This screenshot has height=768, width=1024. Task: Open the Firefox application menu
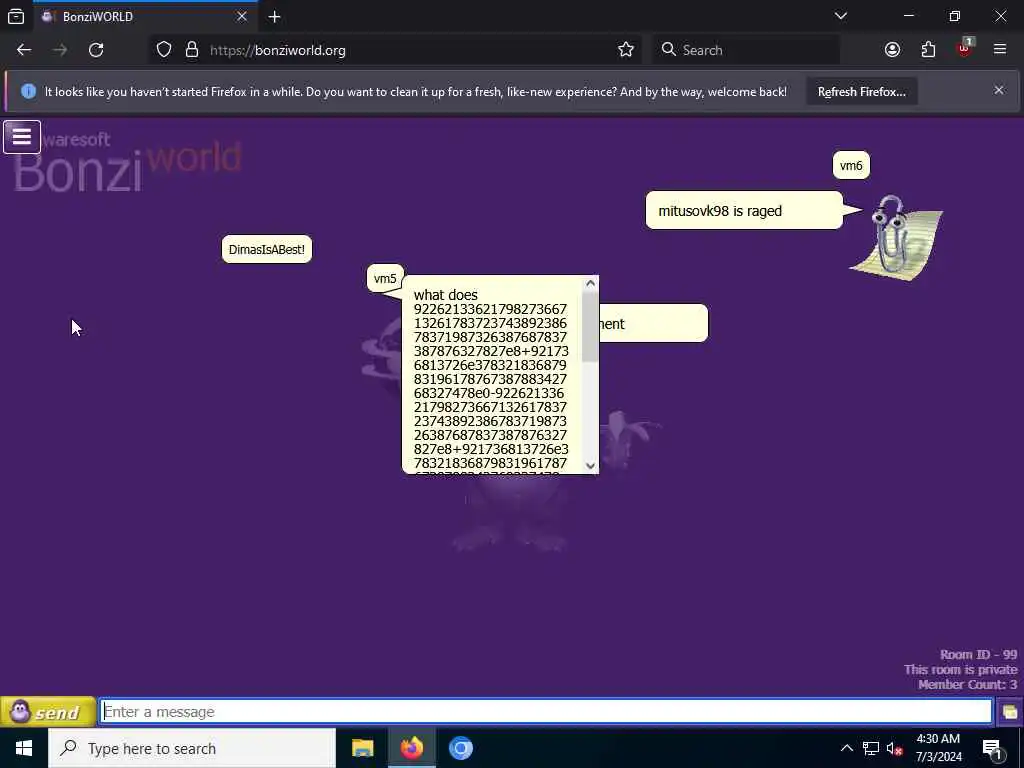pyautogui.click(x=999, y=50)
